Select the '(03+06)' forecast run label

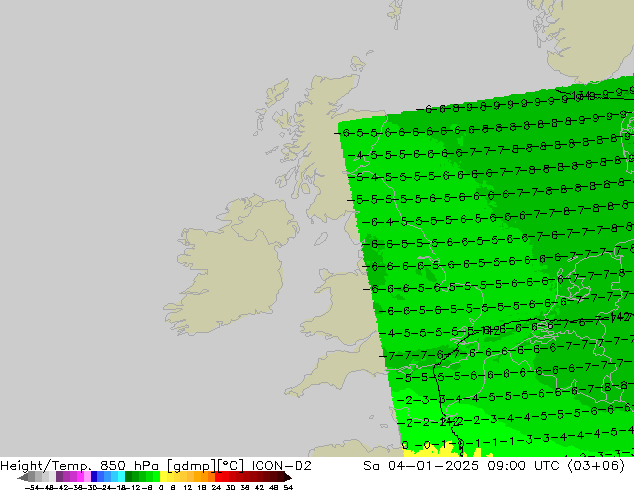[x=596, y=466]
